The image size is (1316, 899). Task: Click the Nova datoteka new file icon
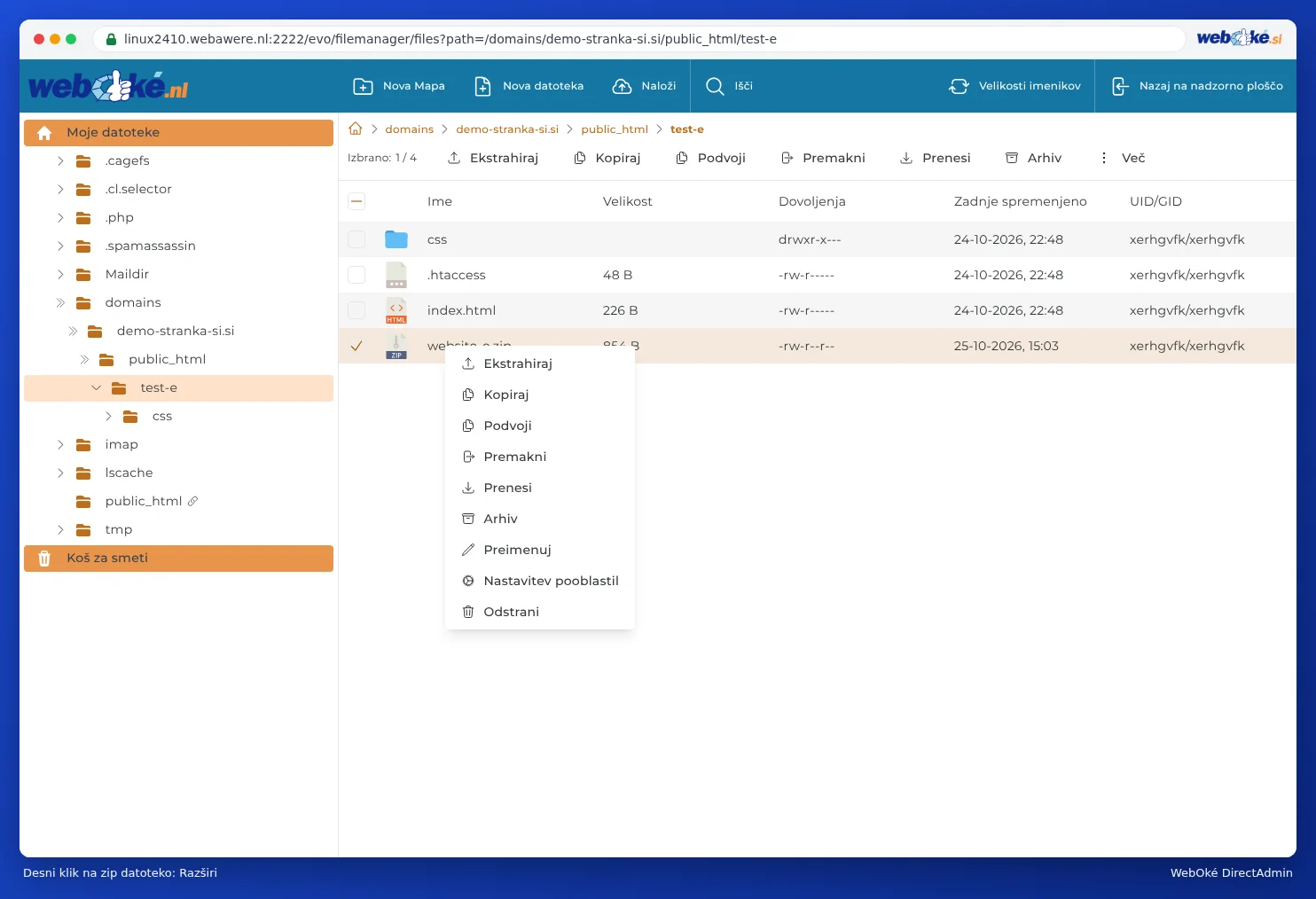click(482, 86)
